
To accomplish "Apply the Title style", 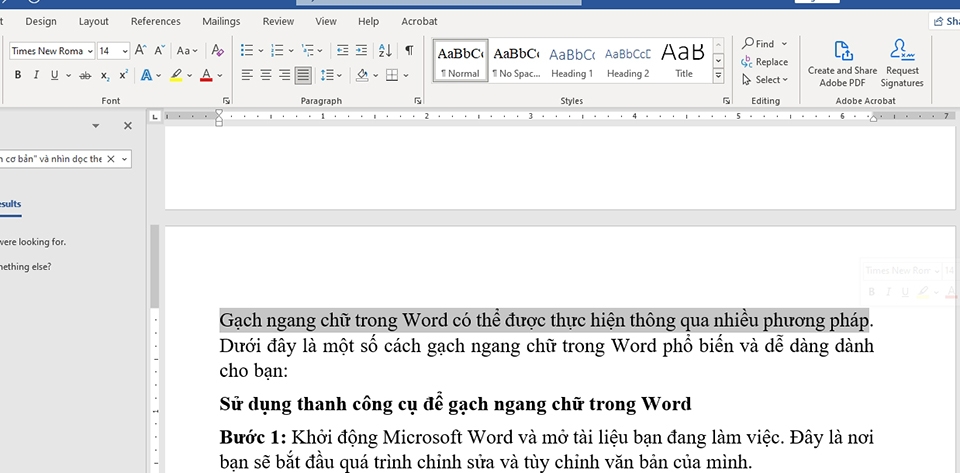I will coord(683,61).
